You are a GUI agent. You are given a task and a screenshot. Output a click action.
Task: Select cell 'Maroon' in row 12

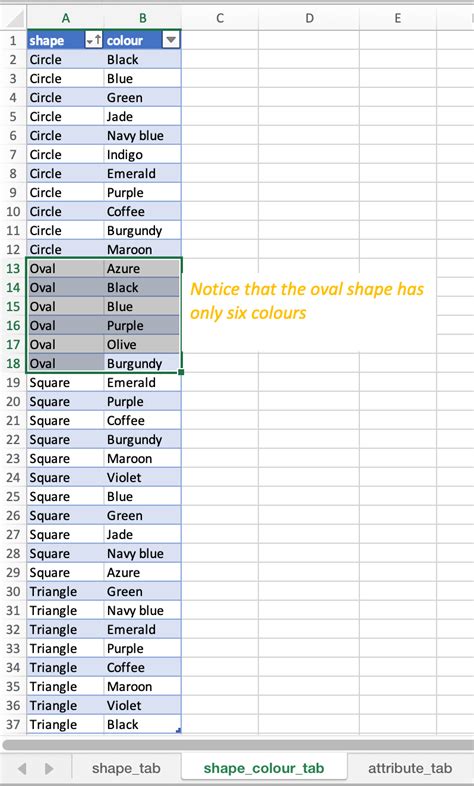[143, 250]
